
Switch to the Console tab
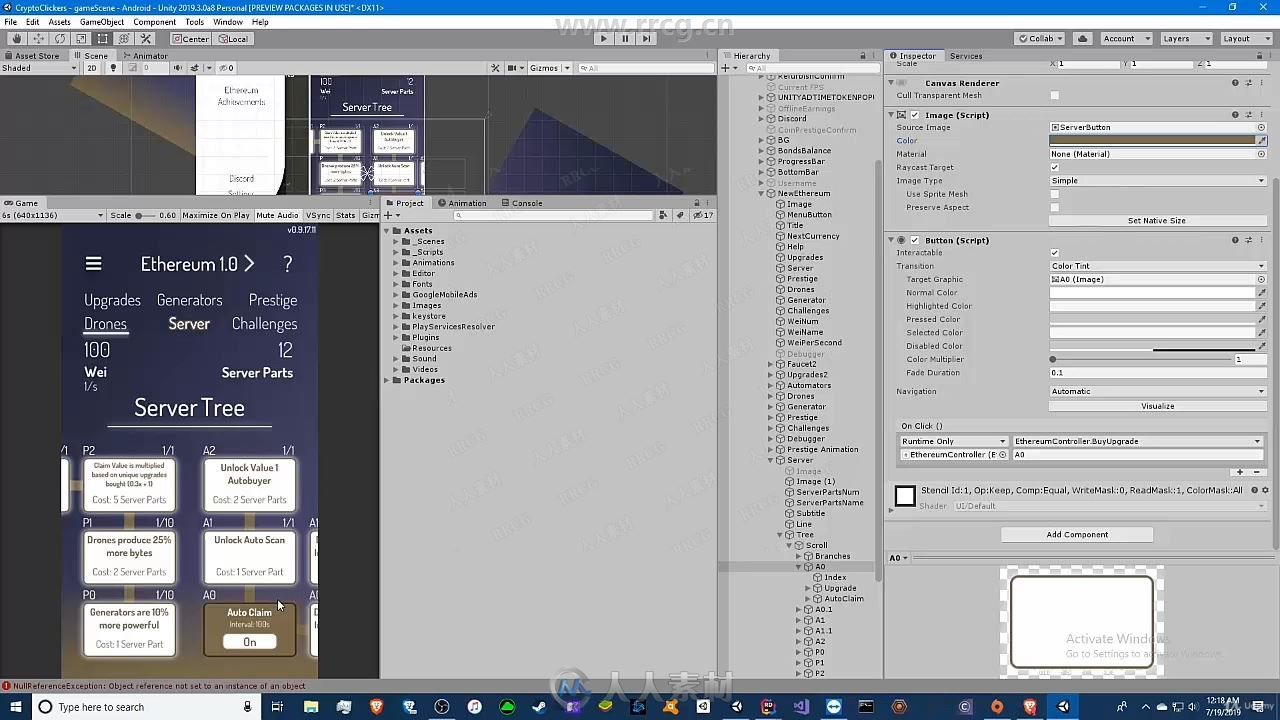coord(523,203)
